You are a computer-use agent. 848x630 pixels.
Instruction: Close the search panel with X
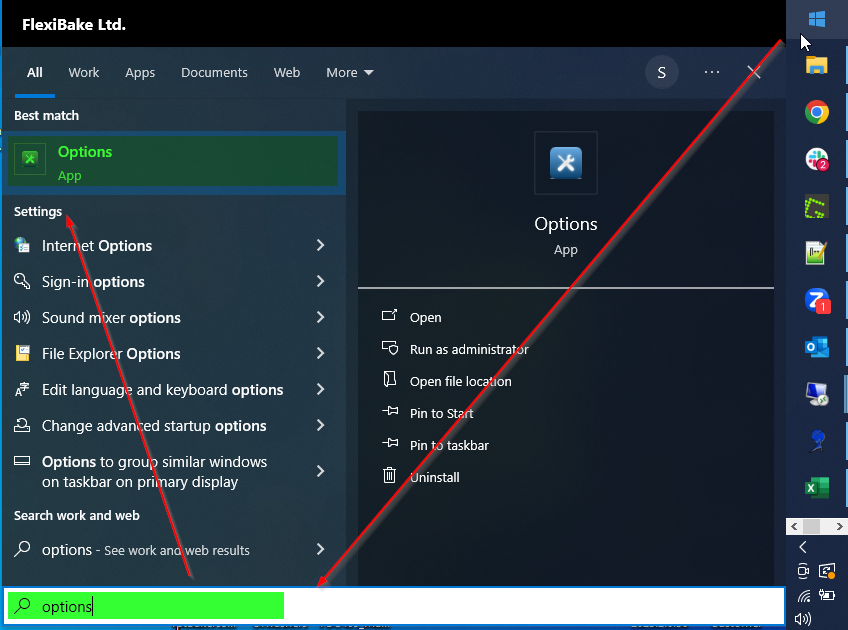(754, 72)
